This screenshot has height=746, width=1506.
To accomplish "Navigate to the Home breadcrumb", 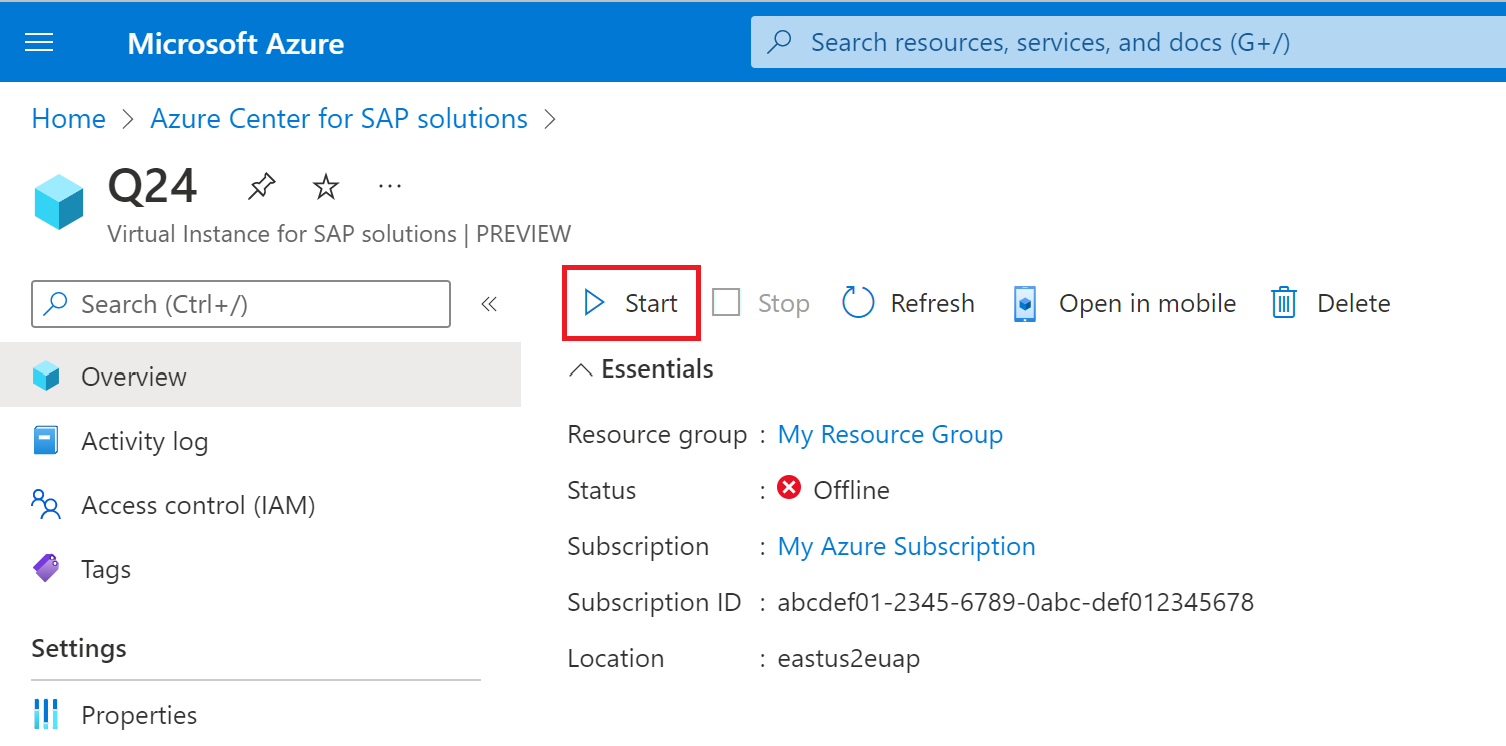I will [x=69, y=118].
